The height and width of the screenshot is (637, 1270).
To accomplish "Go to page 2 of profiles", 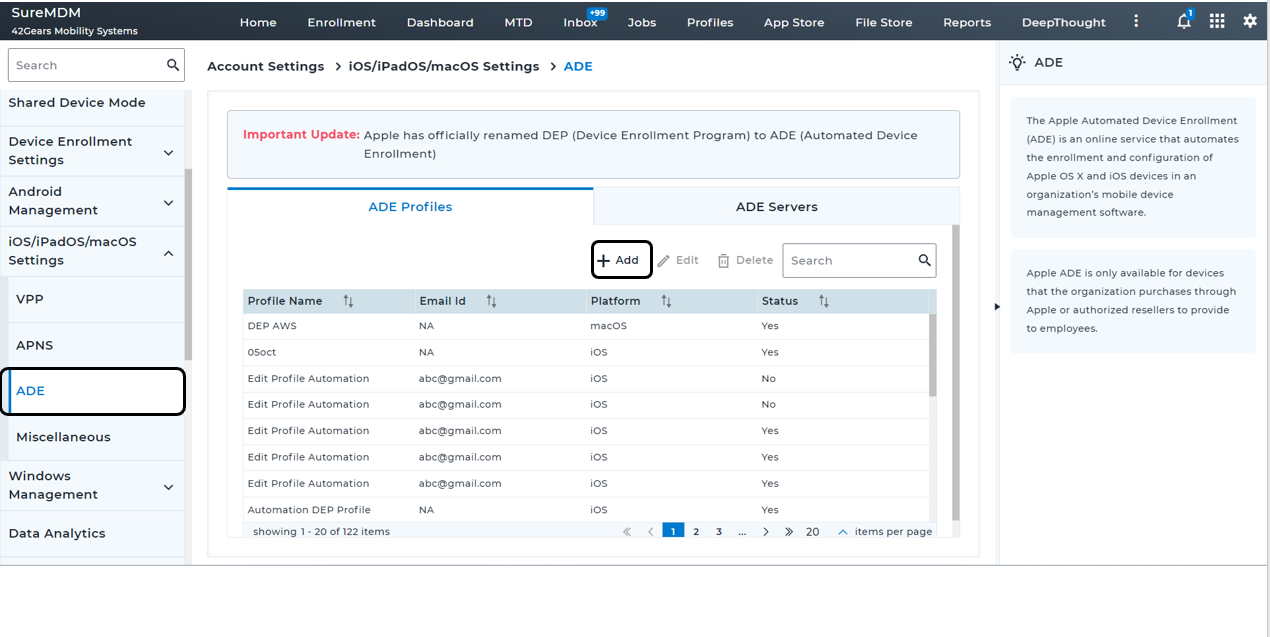I will (x=696, y=532).
